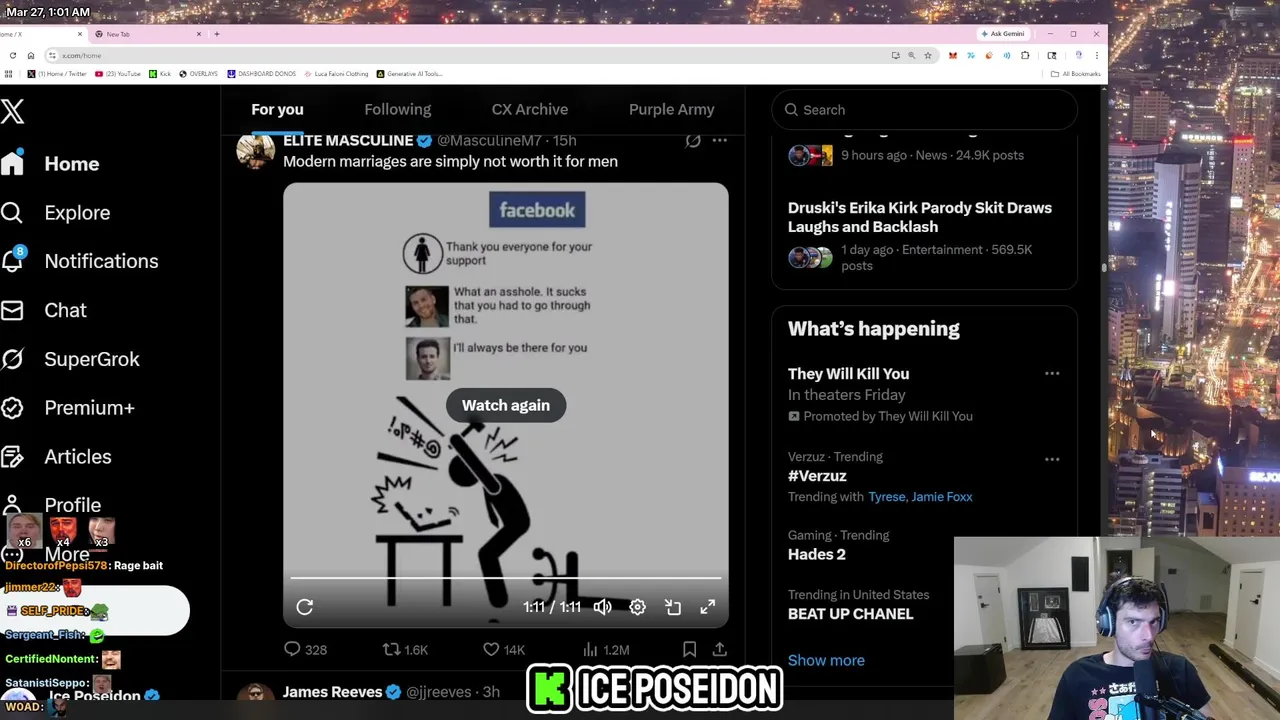The height and width of the screenshot is (720, 1280).
Task: Switch to the For you tab
Action: click(277, 110)
